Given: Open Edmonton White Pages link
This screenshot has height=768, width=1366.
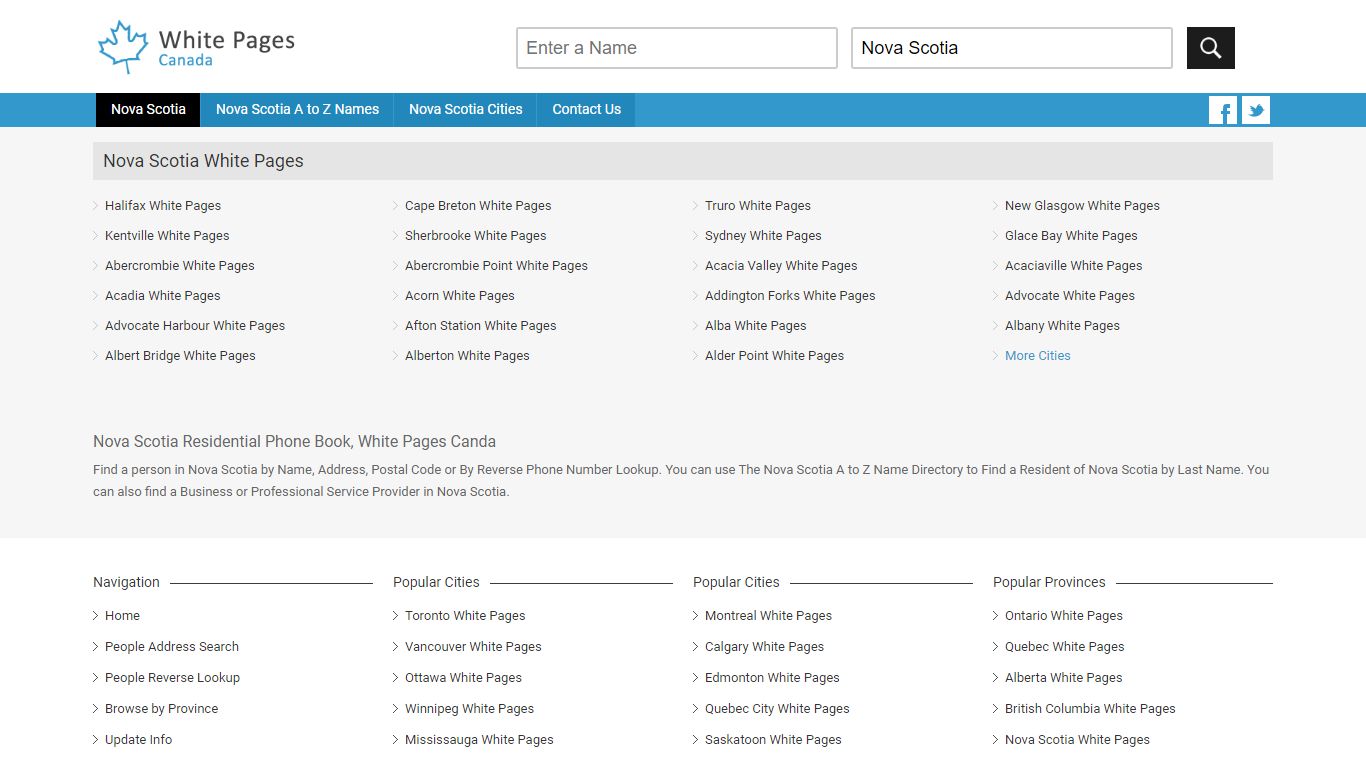Looking at the screenshot, I should (772, 678).
